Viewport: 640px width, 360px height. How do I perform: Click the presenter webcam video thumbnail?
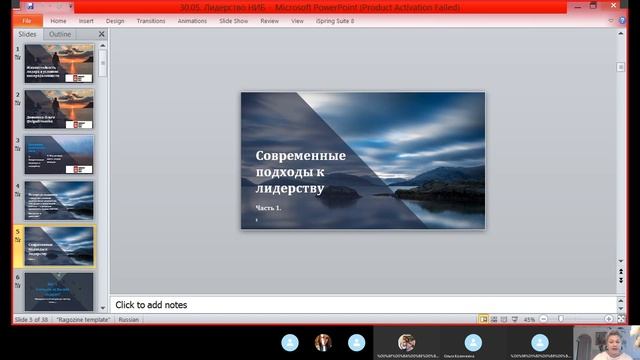coord(607,343)
